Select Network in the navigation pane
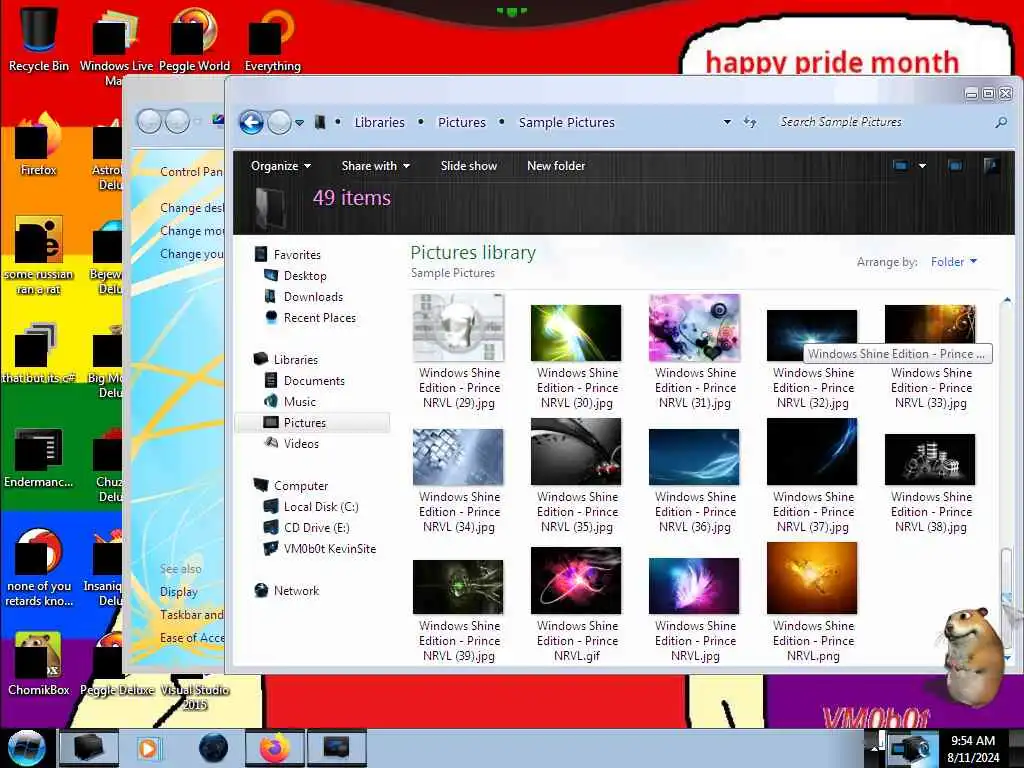Image resolution: width=1024 pixels, height=768 pixels. (x=287, y=590)
